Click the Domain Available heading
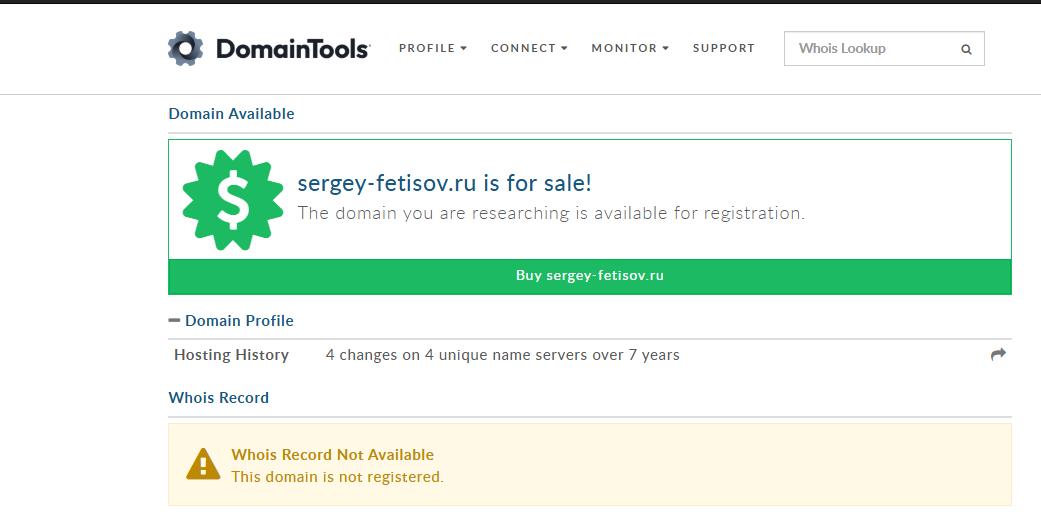1041x527 pixels. pyautogui.click(x=231, y=113)
